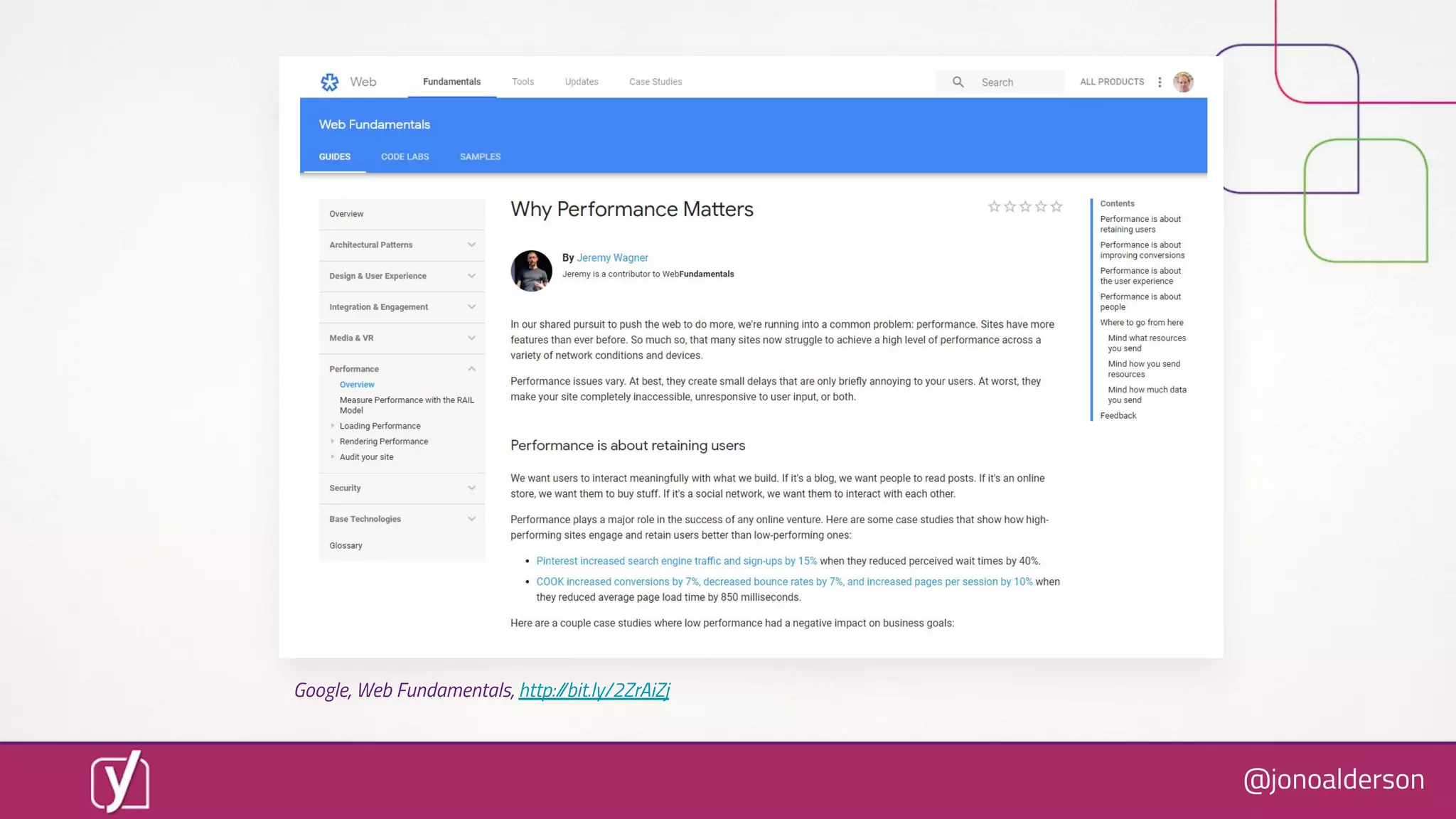Open Measure Performance with the RAIL Model
Viewport: 1456px width, 819px height.
pos(407,405)
